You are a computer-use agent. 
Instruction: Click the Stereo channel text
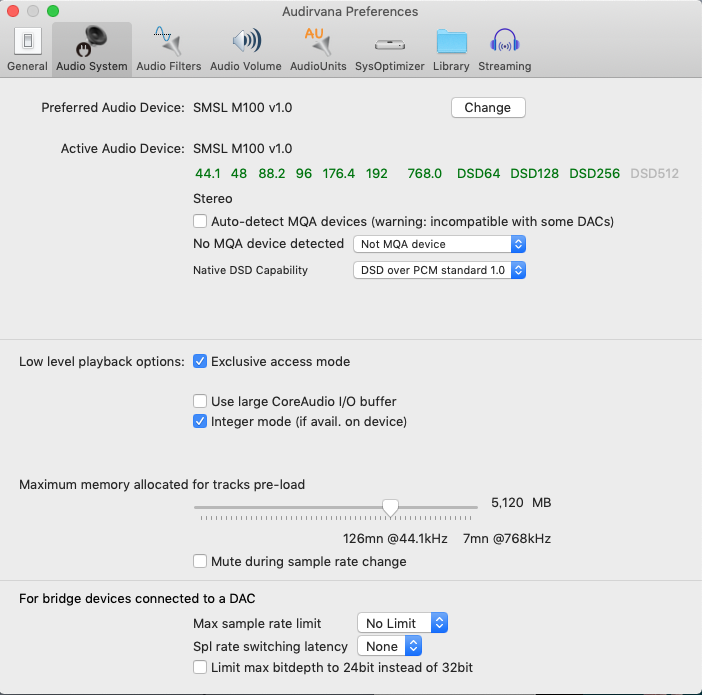pyautogui.click(x=213, y=198)
